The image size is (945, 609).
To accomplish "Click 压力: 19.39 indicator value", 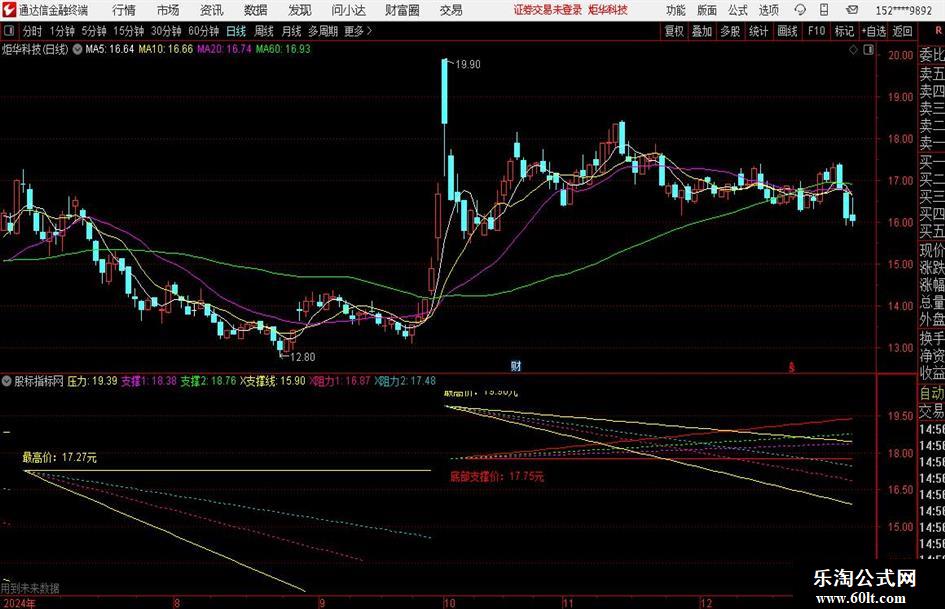I will point(92,381).
